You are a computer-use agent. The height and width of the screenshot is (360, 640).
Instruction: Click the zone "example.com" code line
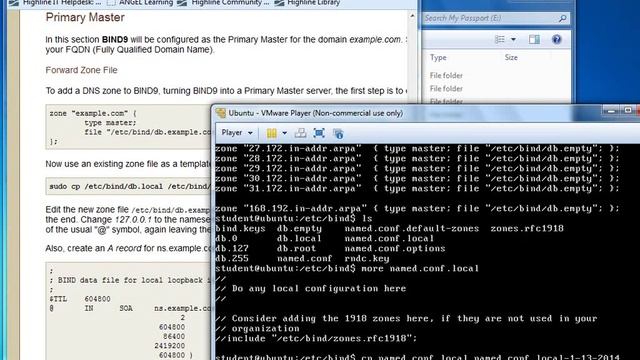pos(93,113)
